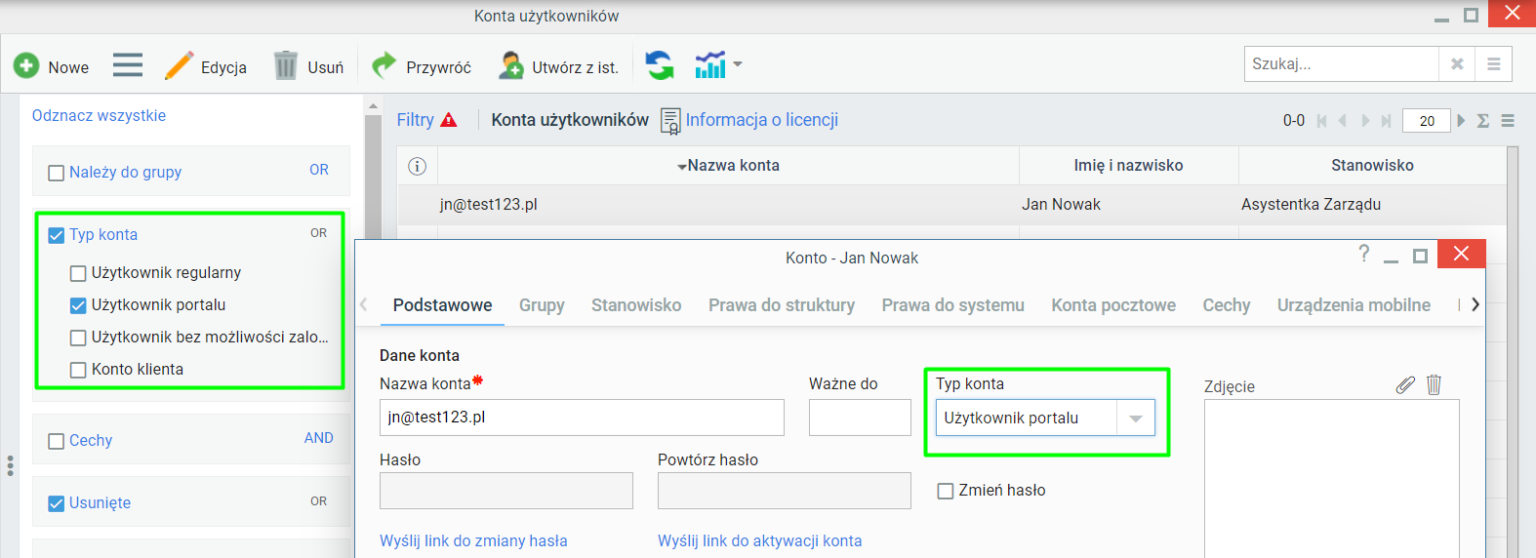Open the Prawa do struktury tab
Image resolution: width=1536 pixels, height=558 pixels.
(782, 305)
